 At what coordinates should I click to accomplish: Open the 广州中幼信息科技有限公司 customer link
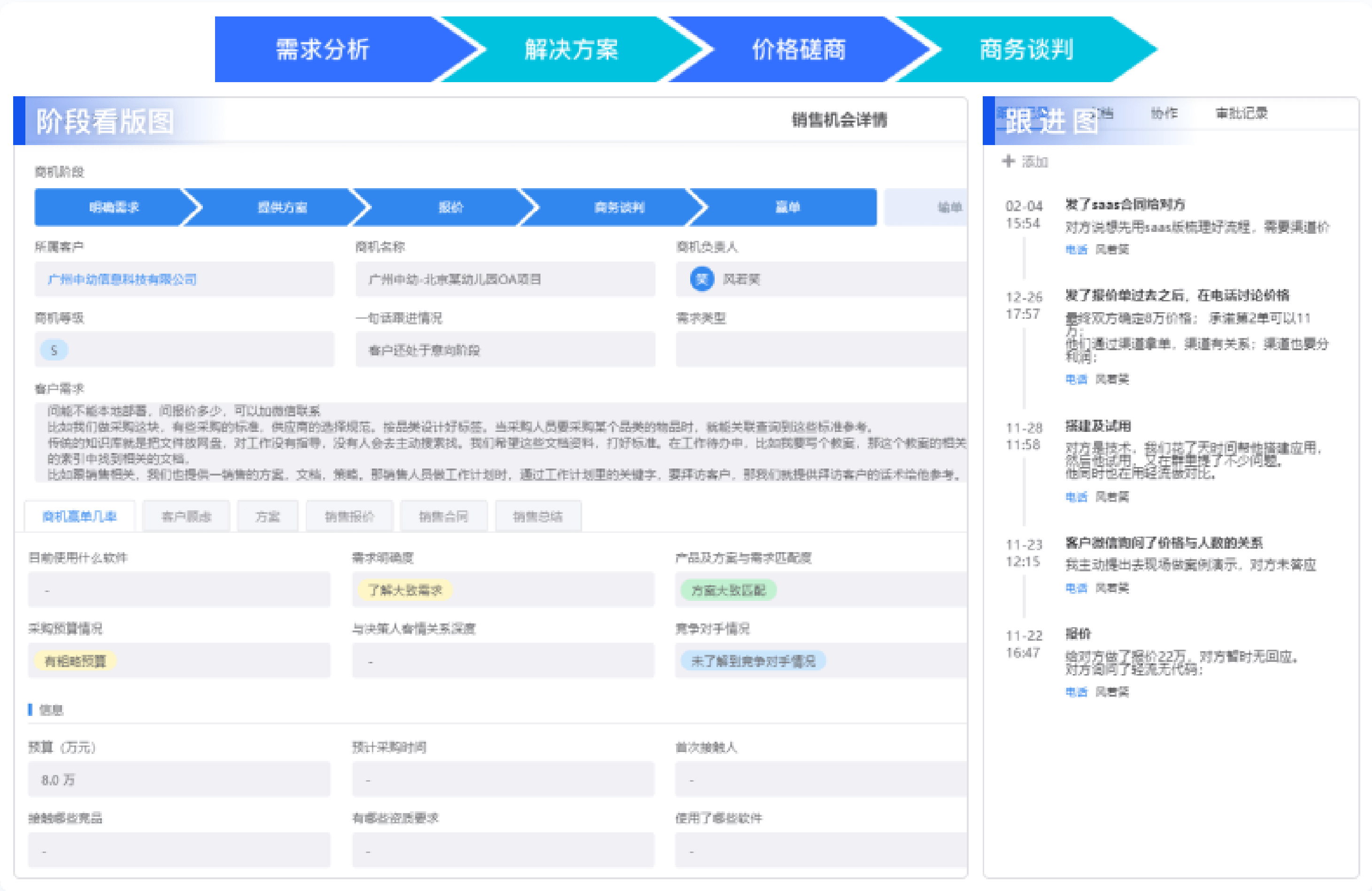click(122, 279)
